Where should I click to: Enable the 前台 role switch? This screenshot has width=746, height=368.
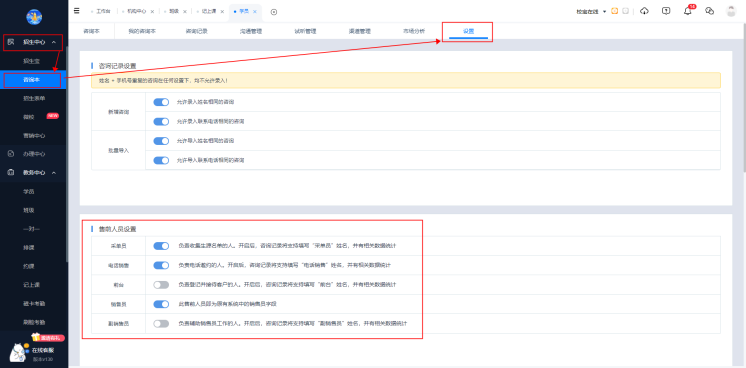(x=161, y=285)
